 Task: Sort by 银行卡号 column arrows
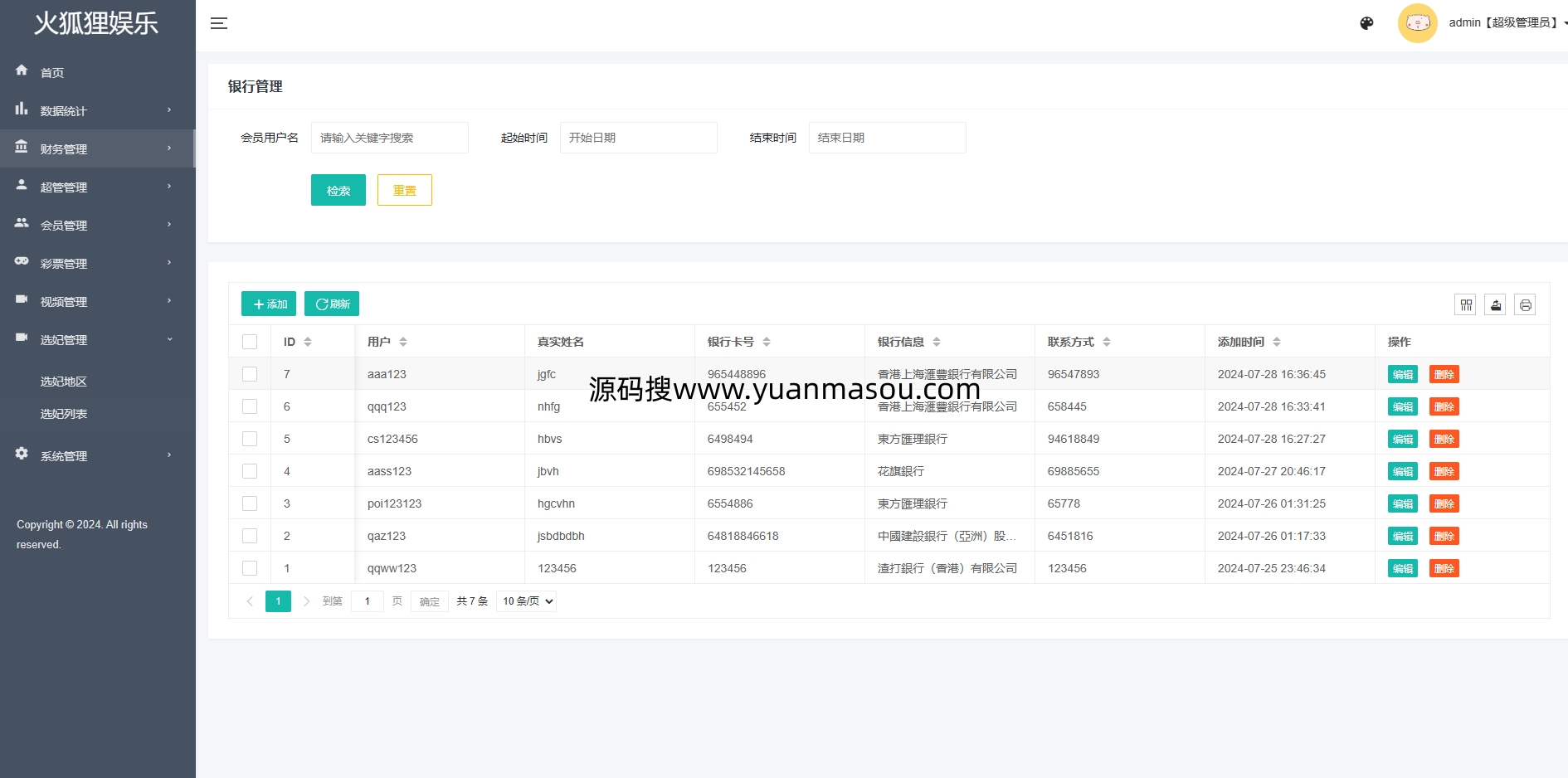click(x=767, y=342)
